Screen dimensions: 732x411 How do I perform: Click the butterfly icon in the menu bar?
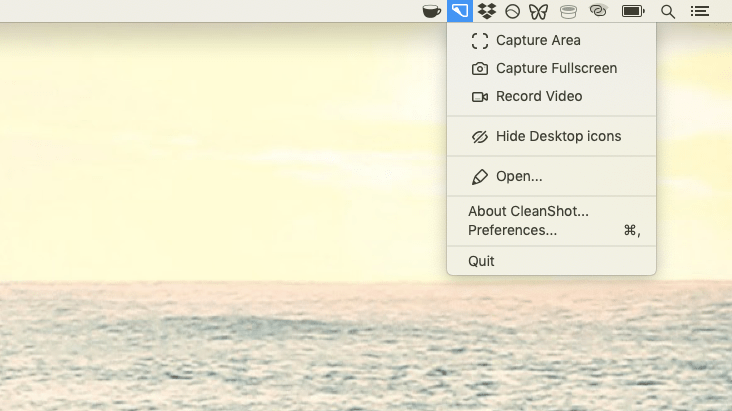click(x=538, y=12)
